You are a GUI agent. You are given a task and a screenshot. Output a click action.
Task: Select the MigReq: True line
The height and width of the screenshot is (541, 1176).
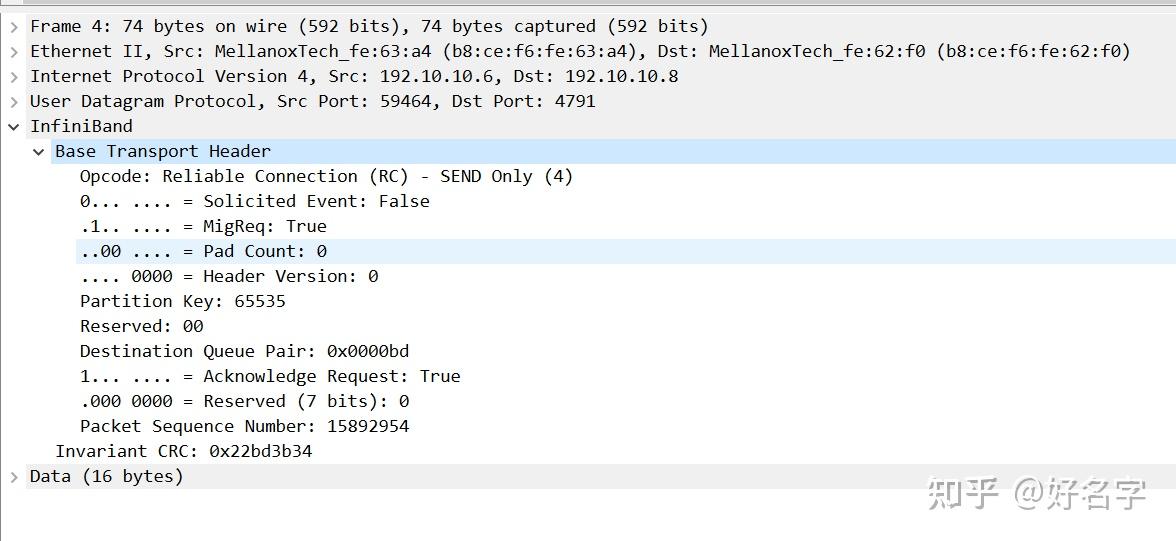tap(203, 226)
